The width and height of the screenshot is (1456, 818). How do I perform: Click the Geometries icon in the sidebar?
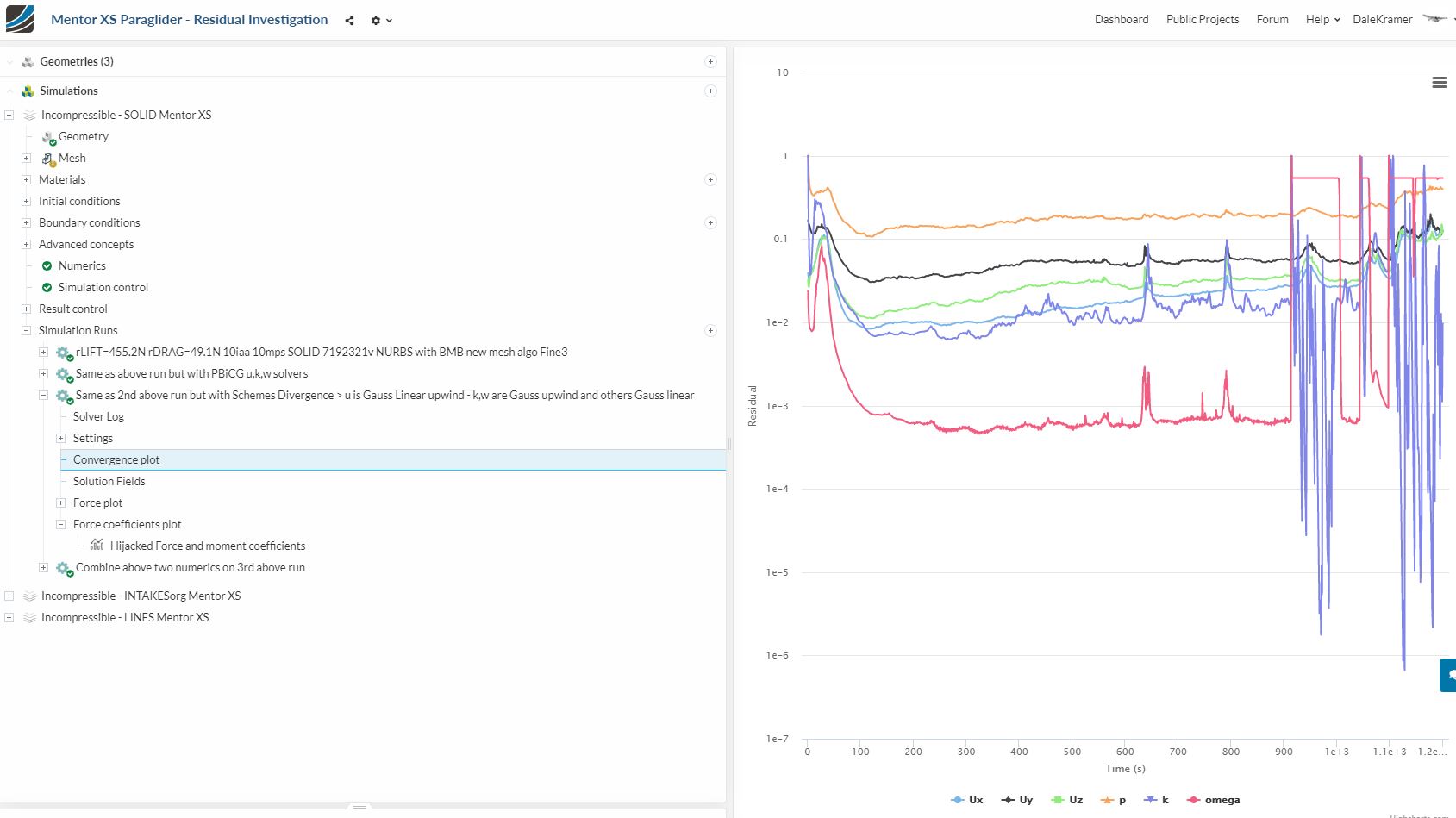28,61
